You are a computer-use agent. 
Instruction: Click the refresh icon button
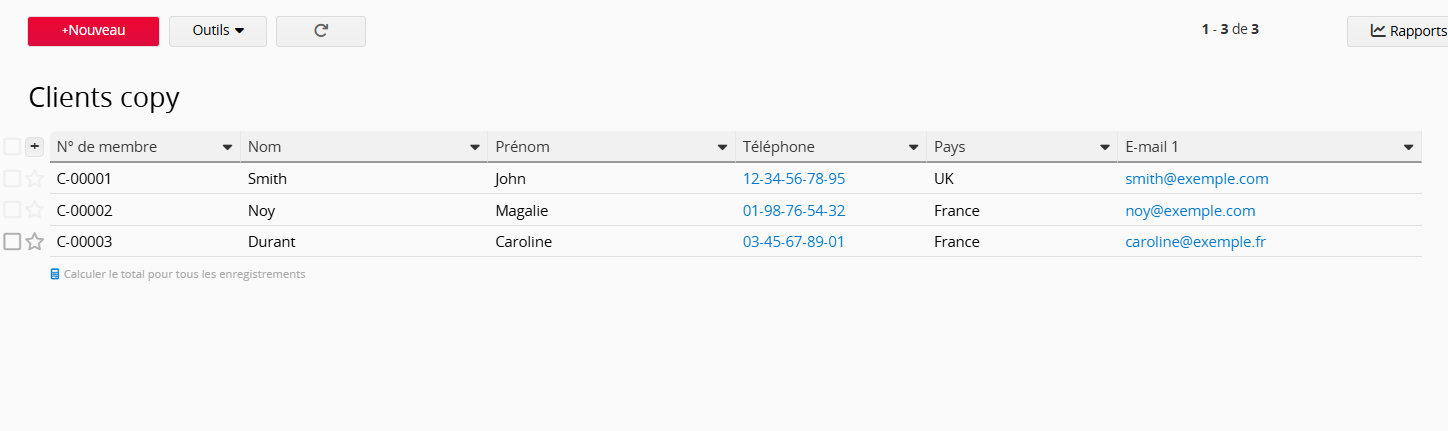click(321, 31)
